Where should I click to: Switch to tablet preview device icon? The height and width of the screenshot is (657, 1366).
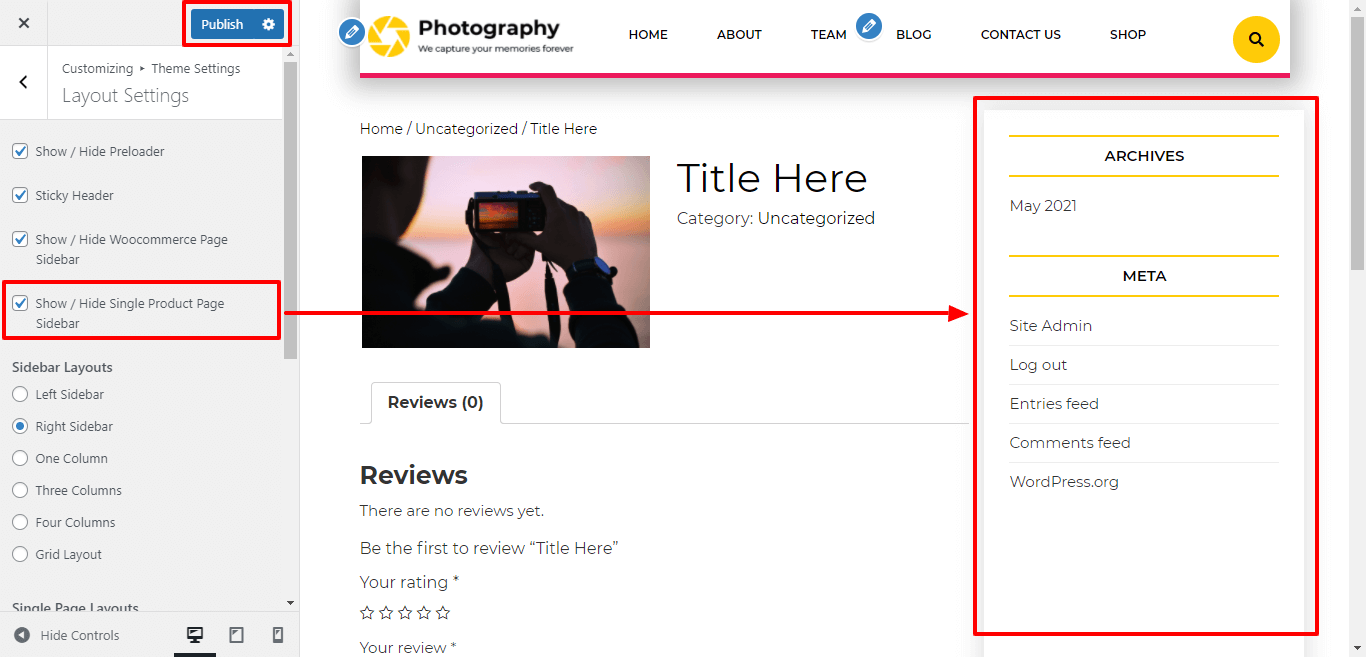[x=236, y=635]
